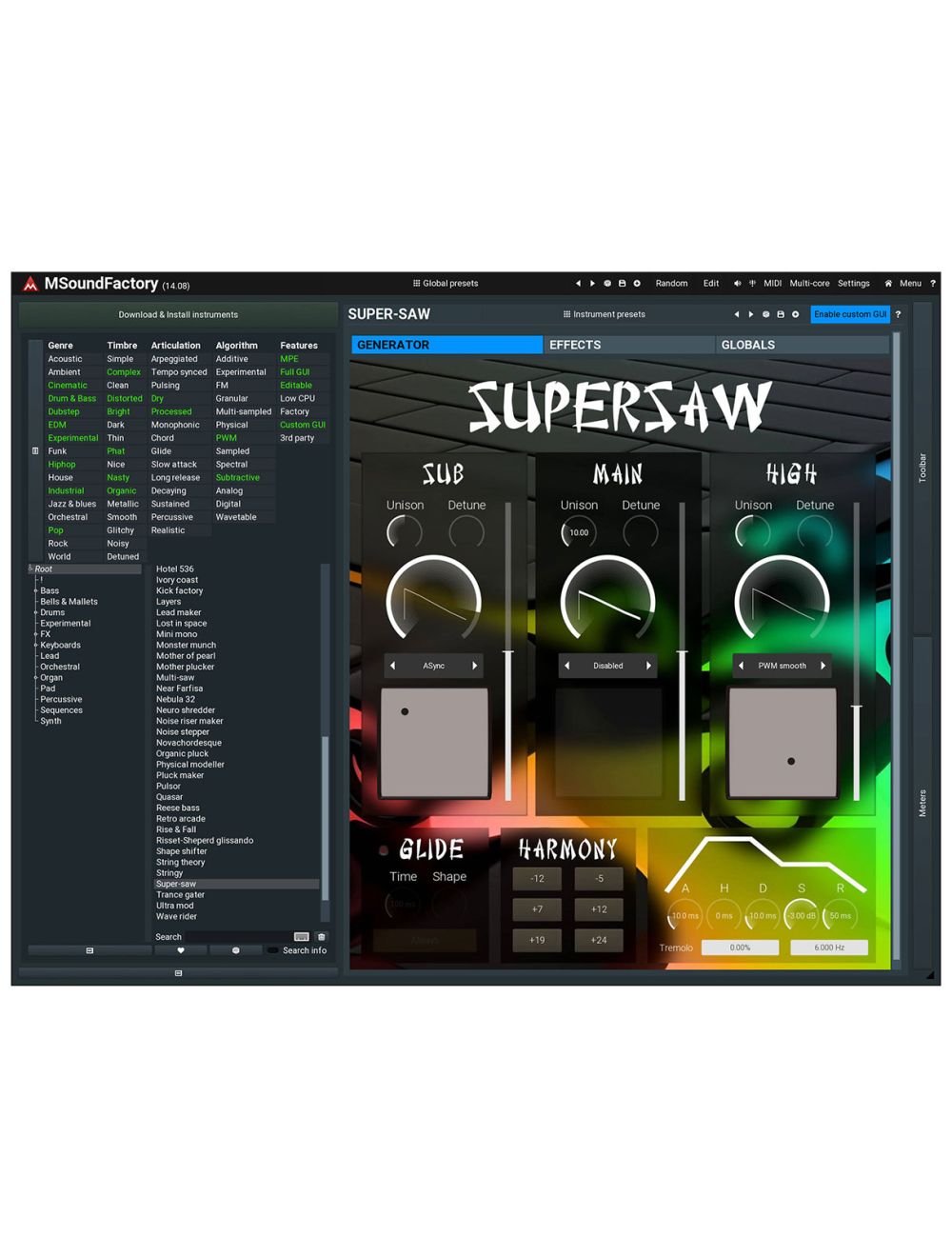Click Download & Install instruments button

(178, 314)
